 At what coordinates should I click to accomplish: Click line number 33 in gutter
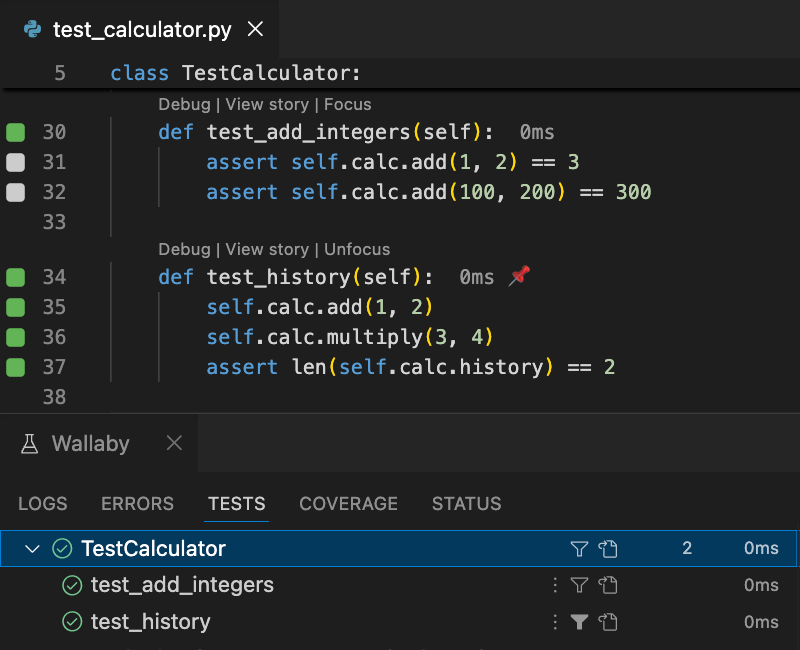tap(54, 222)
